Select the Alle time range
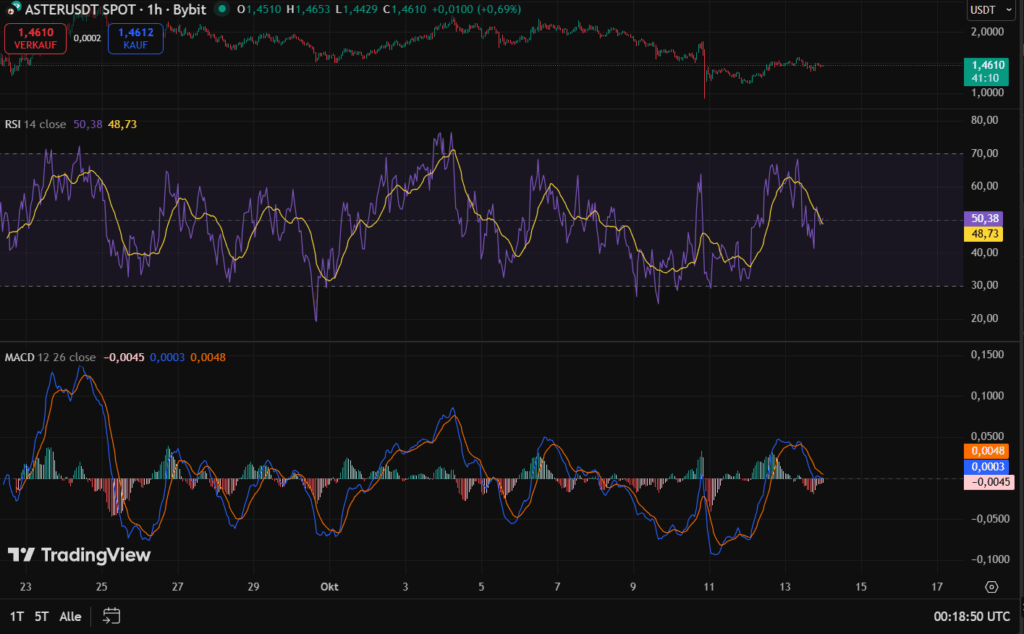Image resolution: width=1024 pixels, height=634 pixels. pos(71,617)
